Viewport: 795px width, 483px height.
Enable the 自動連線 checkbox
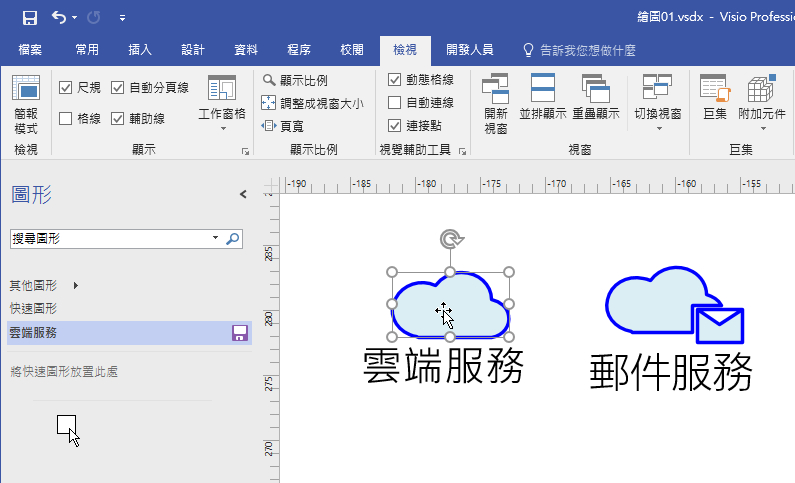394,103
